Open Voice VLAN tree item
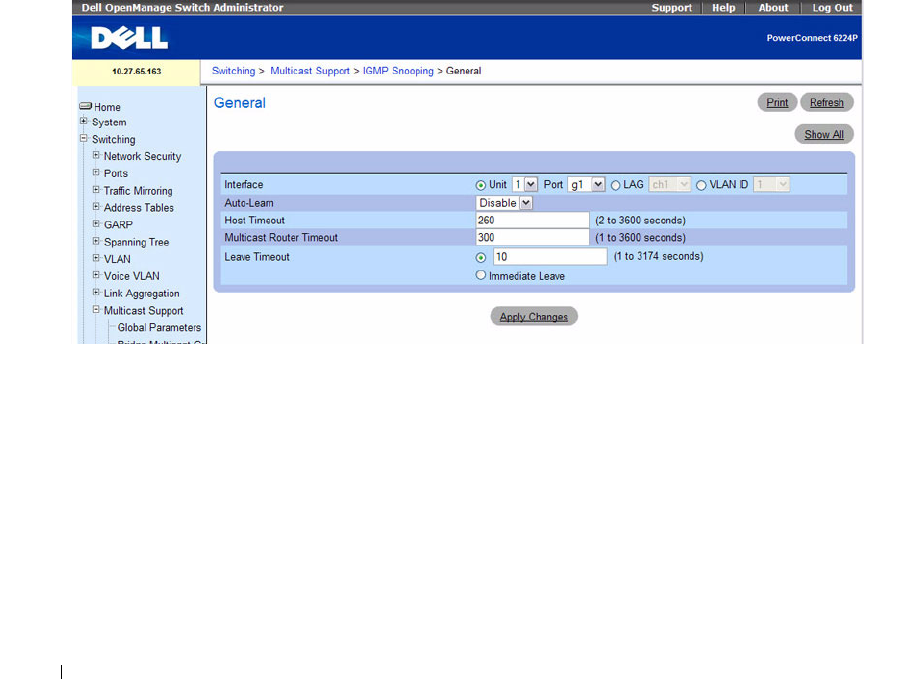 point(131,276)
